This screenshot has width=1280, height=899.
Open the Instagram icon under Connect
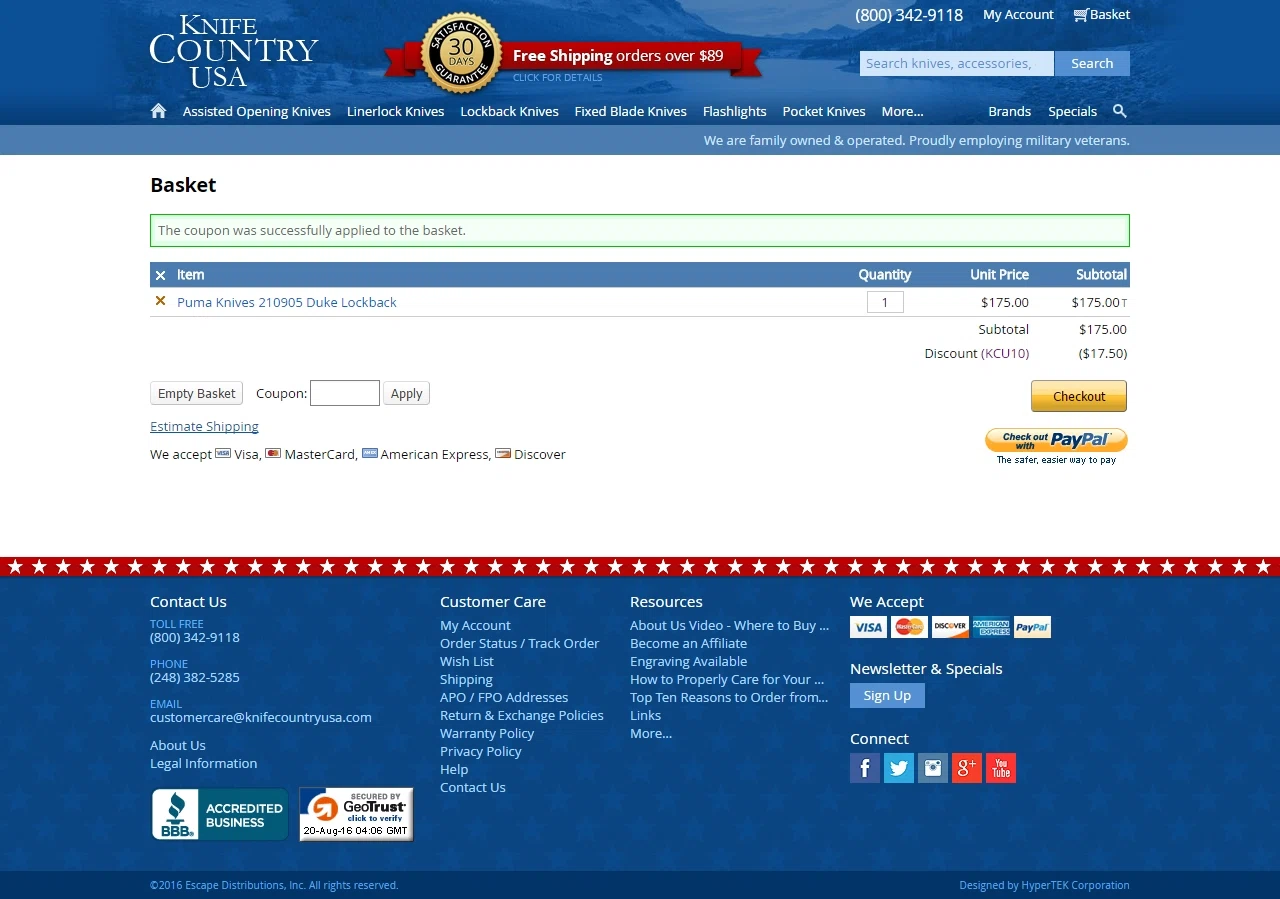click(933, 768)
